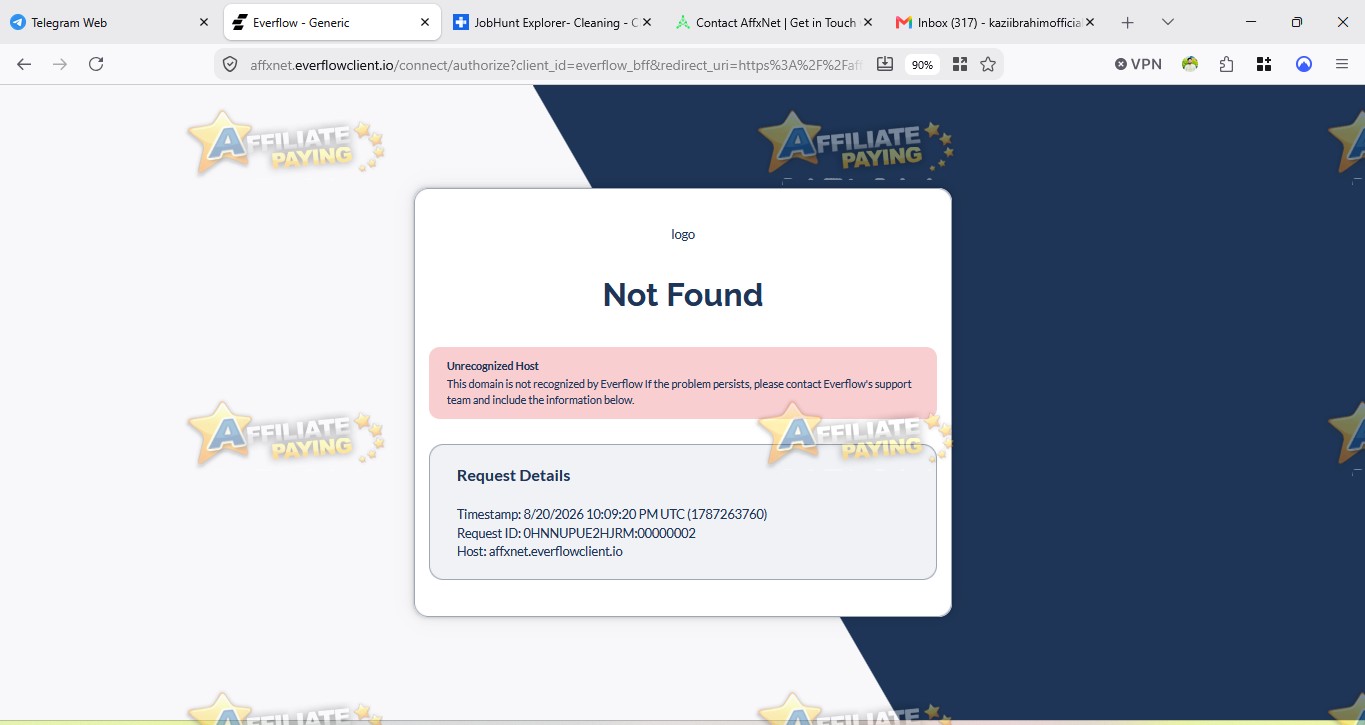
Task: Switch to the JobHunt Explorer tab
Action: click(x=552, y=22)
